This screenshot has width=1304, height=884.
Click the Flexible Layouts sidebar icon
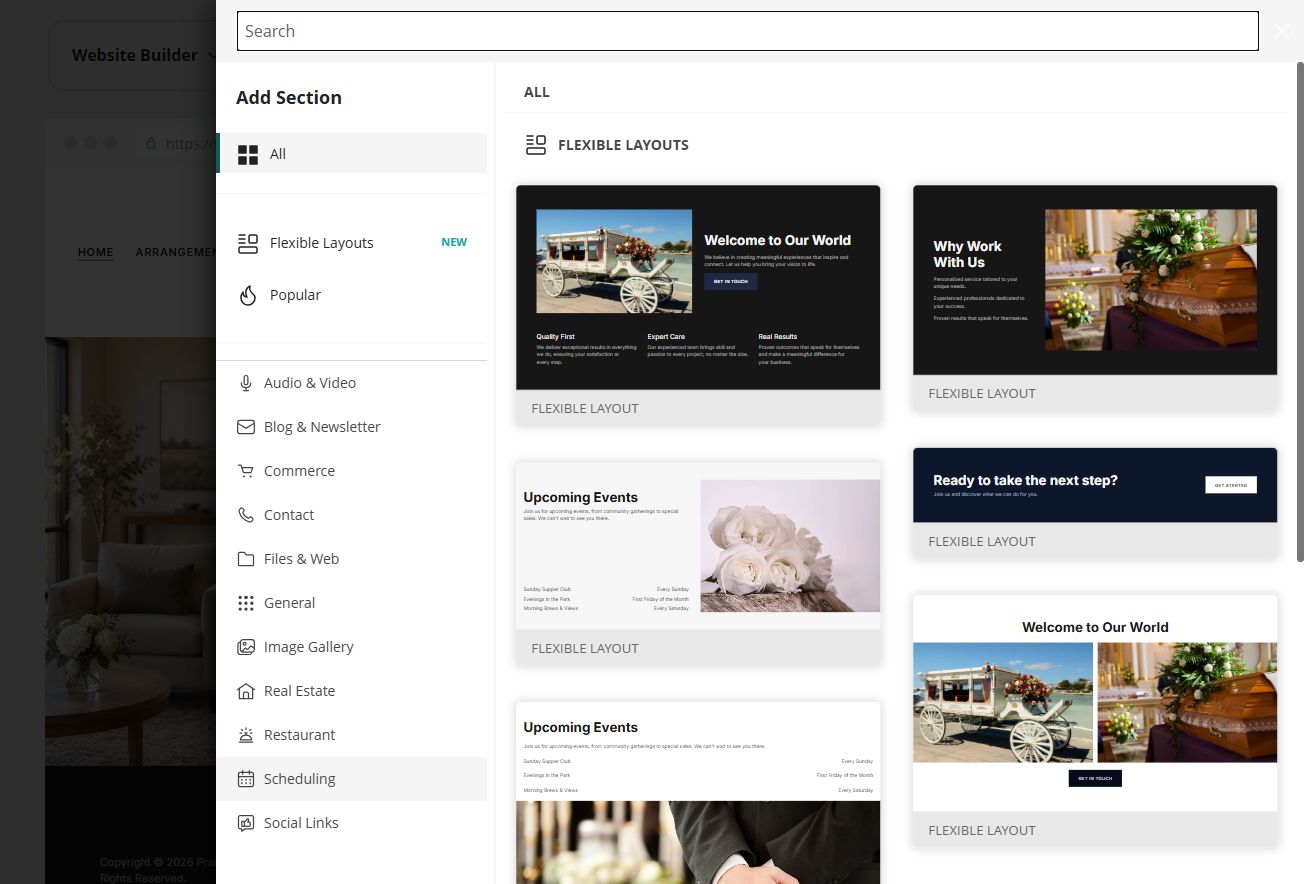pos(247,243)
